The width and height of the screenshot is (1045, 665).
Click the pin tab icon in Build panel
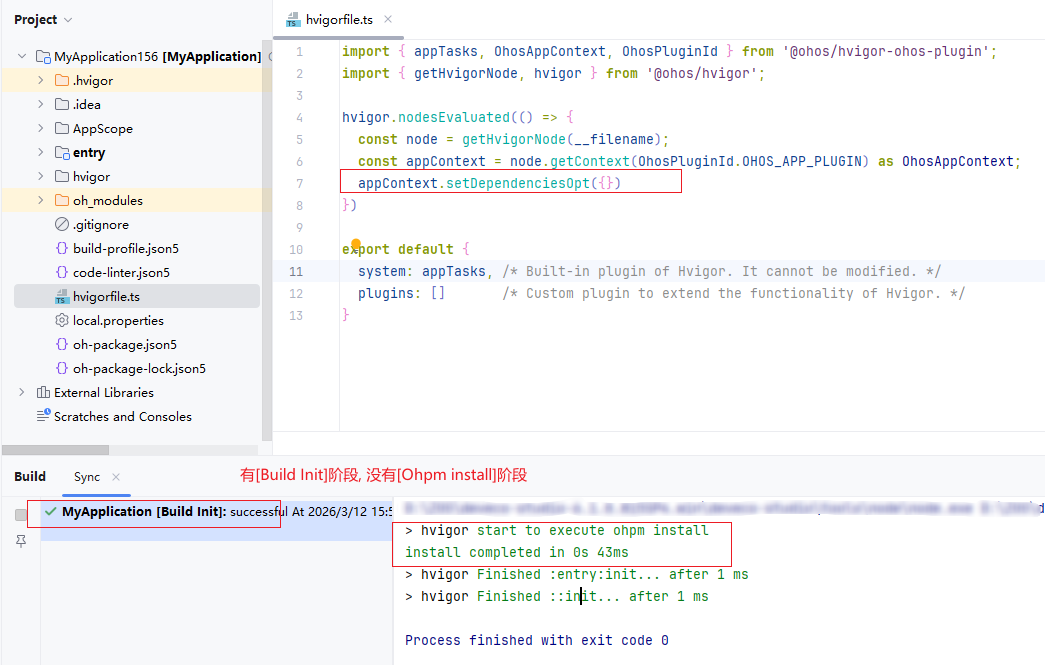click(x=21, y=541)
